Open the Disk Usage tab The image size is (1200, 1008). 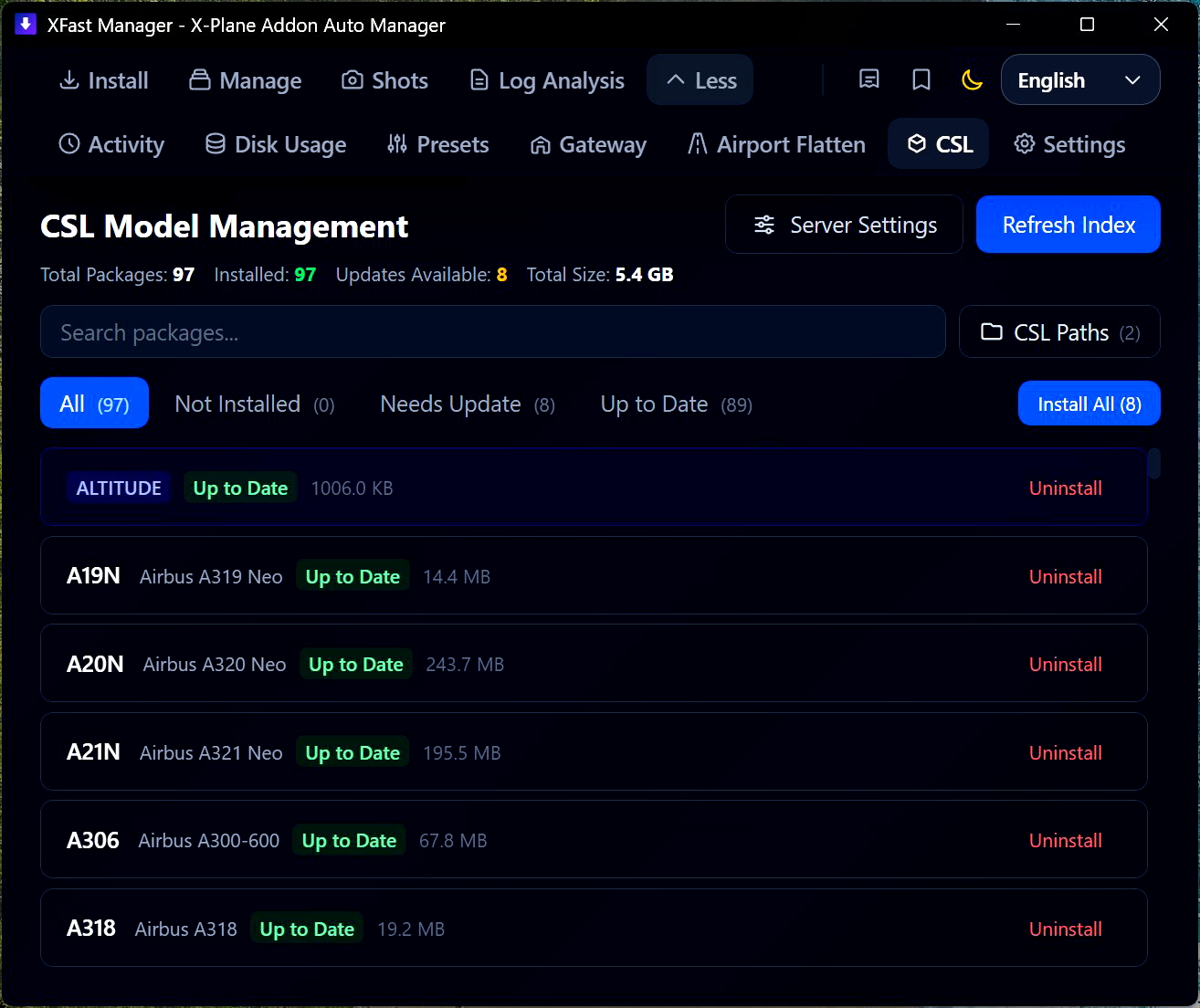coord(276,144)
